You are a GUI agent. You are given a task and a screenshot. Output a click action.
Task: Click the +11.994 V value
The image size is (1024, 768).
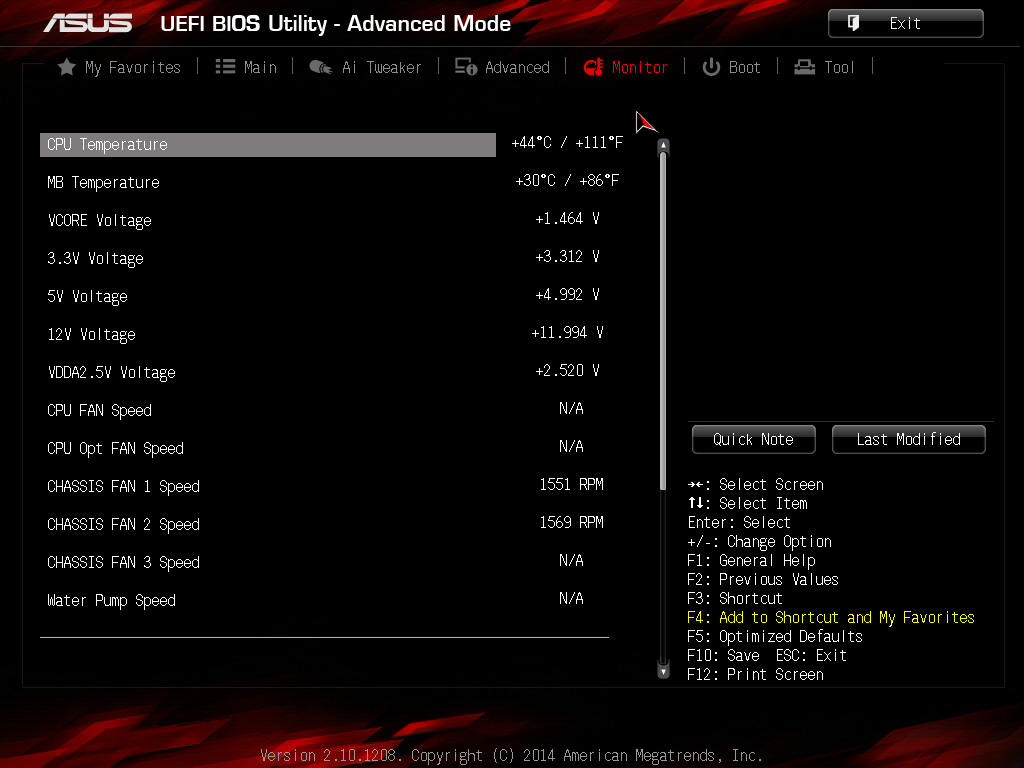567,332
